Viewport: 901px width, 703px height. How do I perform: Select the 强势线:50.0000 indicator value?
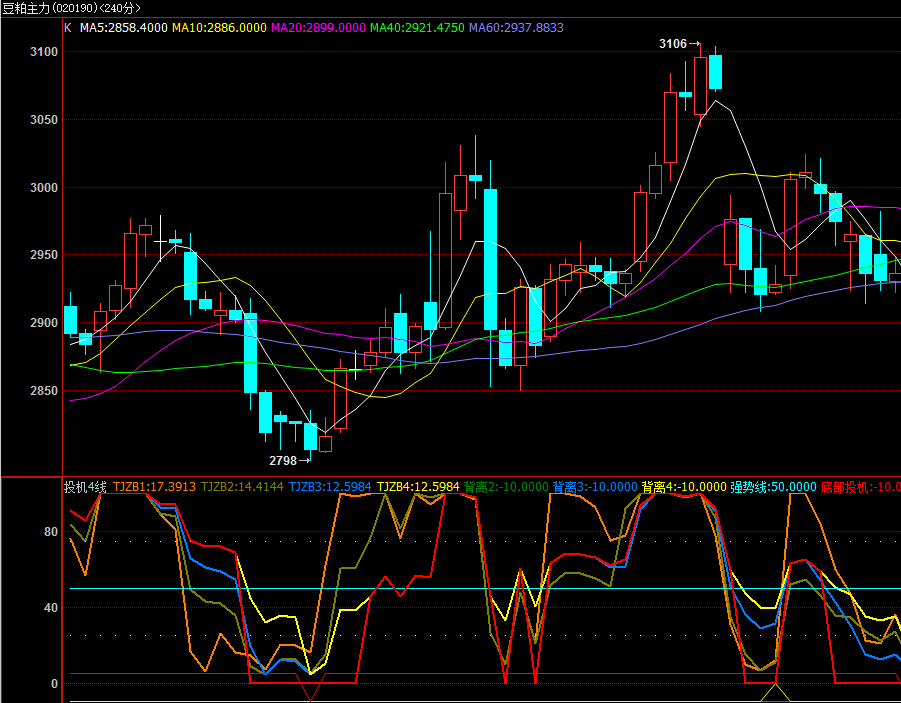click(x=773, y=487)
